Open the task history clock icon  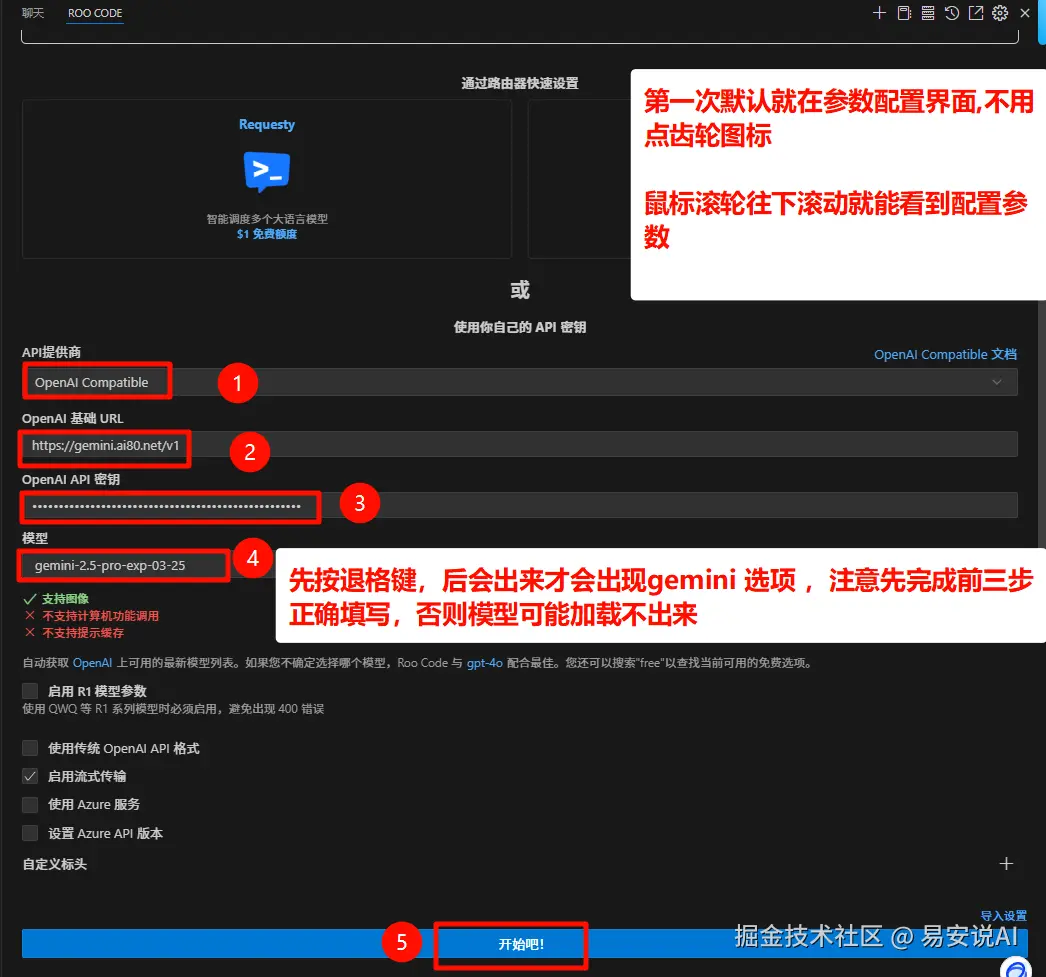(x=952, y=13)
